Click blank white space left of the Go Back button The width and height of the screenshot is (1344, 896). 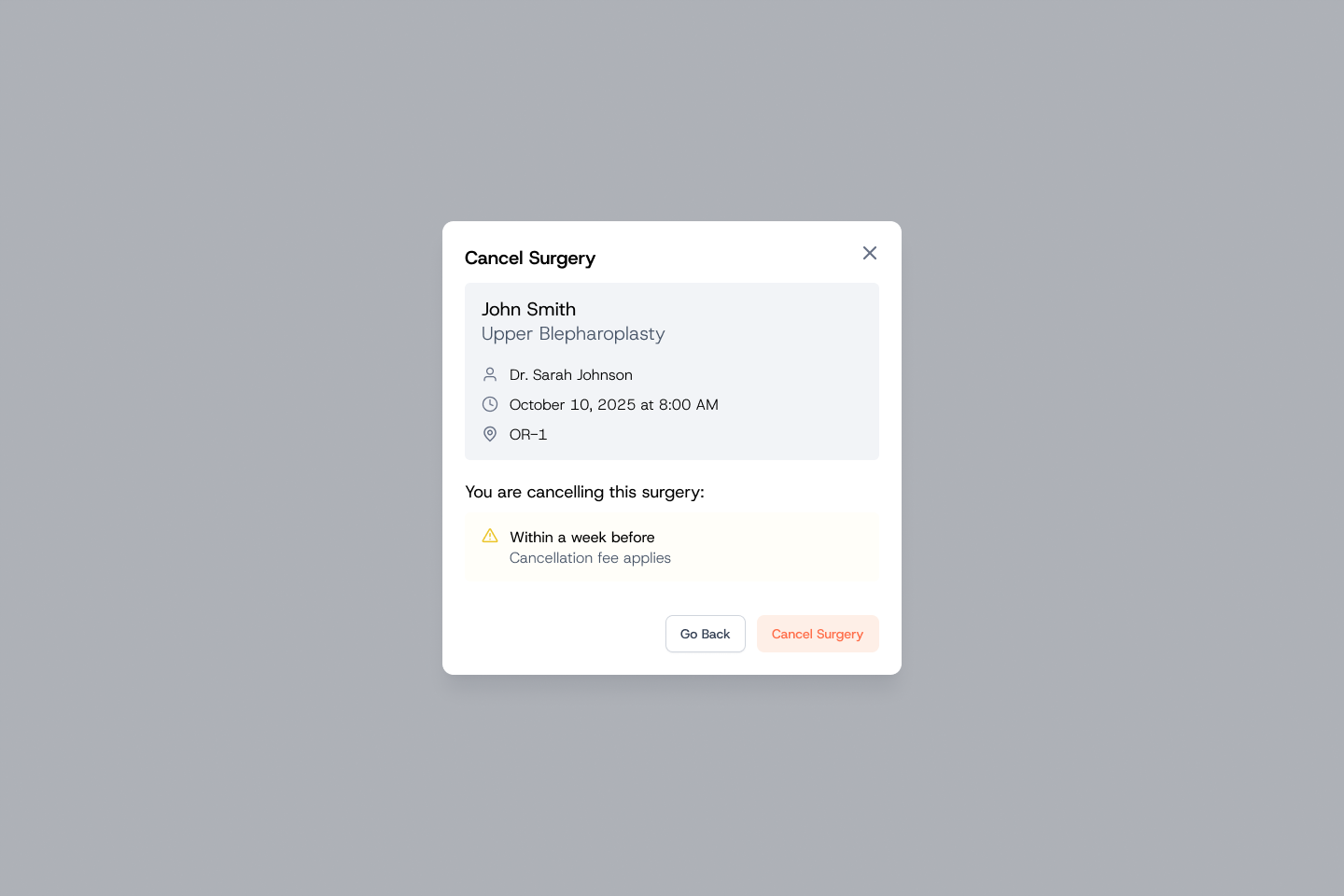coord(560,634)
